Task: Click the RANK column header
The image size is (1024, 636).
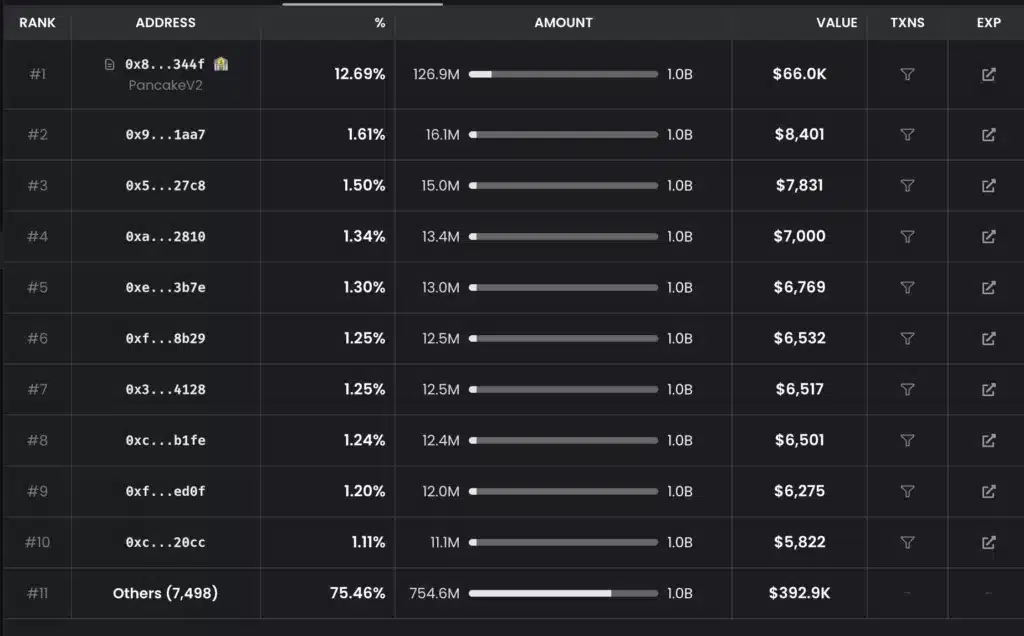Action: (x=37, y=22)
